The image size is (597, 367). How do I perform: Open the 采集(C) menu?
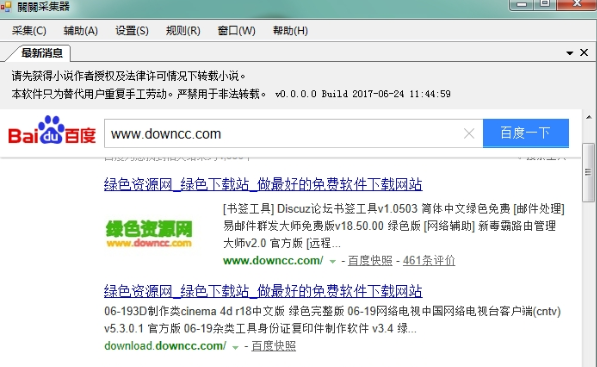(29, 30)
